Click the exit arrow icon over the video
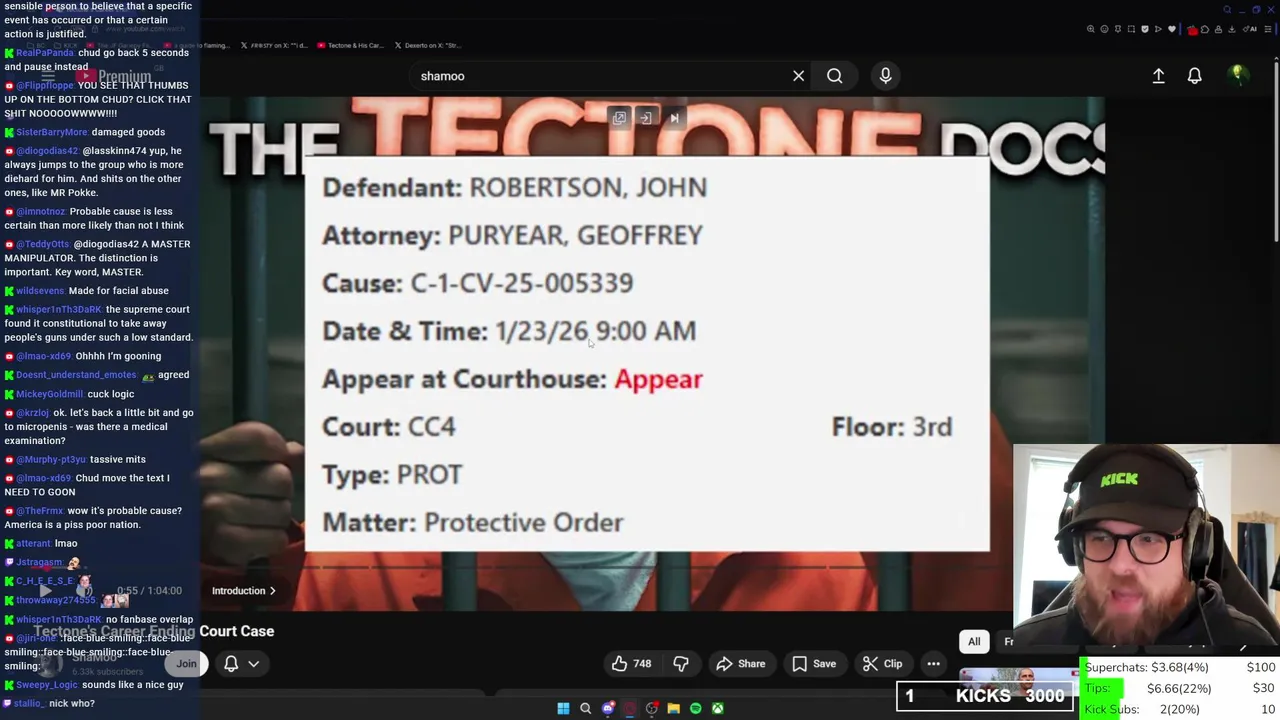This screenshot has width=1280, height=720. [646, 118]
